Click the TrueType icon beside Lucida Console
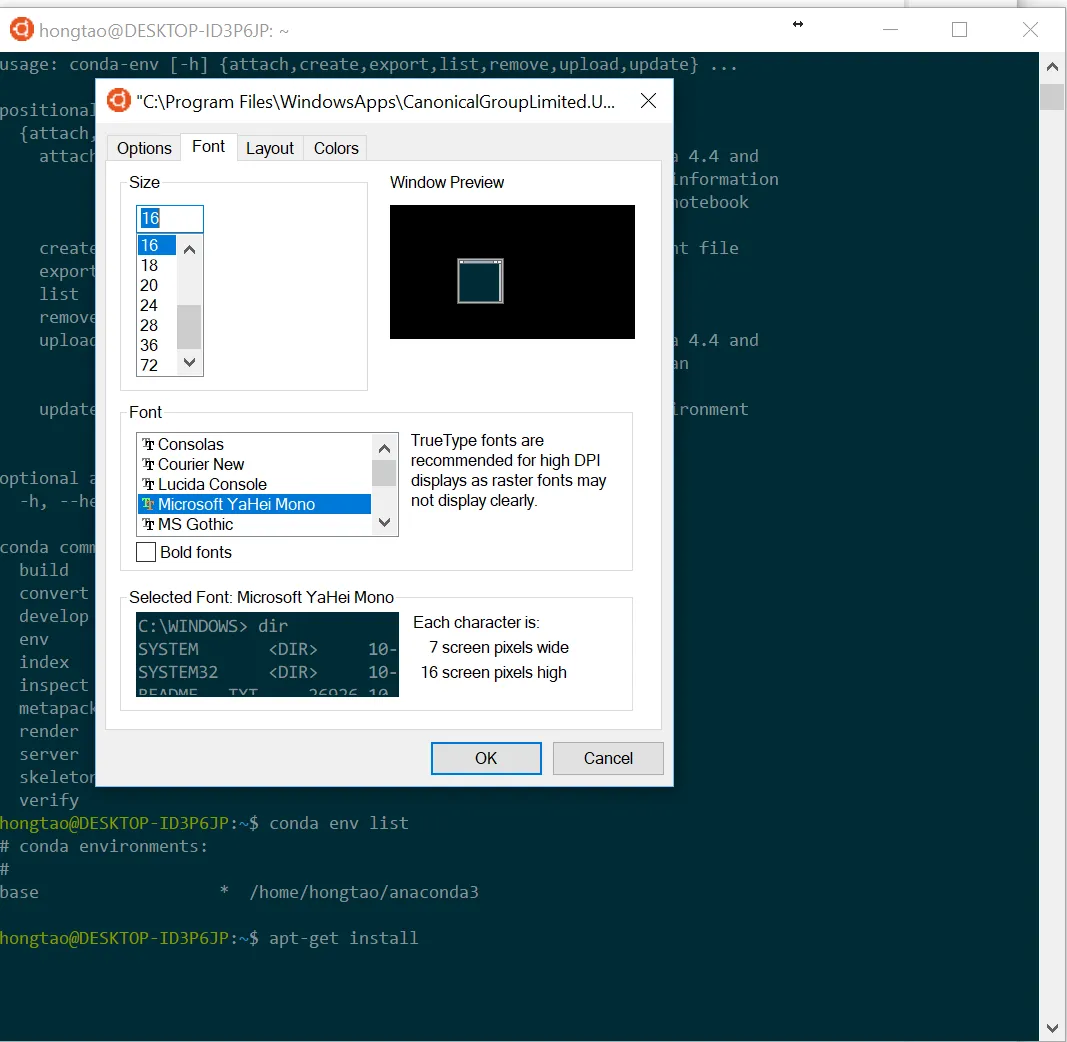Image resolution: width=1067 pixels, height=1042 pixels. coord(149,485)
